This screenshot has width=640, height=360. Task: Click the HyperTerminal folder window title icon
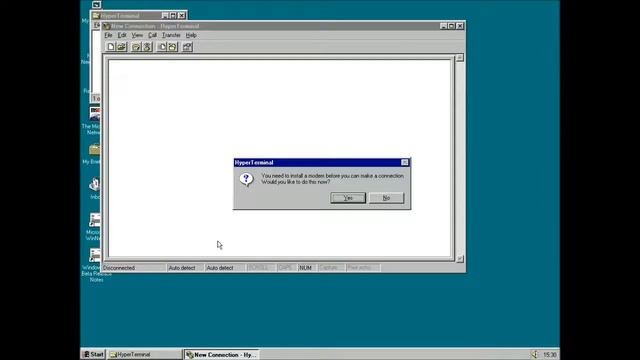tap(96, 16)
